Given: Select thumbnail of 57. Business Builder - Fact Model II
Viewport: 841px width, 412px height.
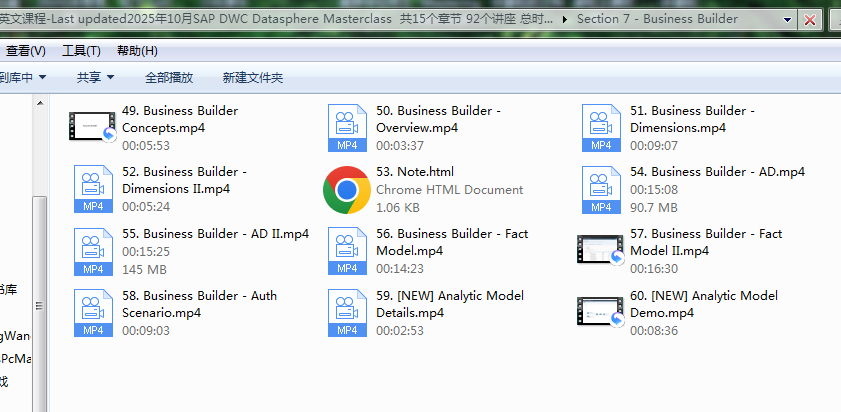Looking at the screenshot, I should [601, 250].
